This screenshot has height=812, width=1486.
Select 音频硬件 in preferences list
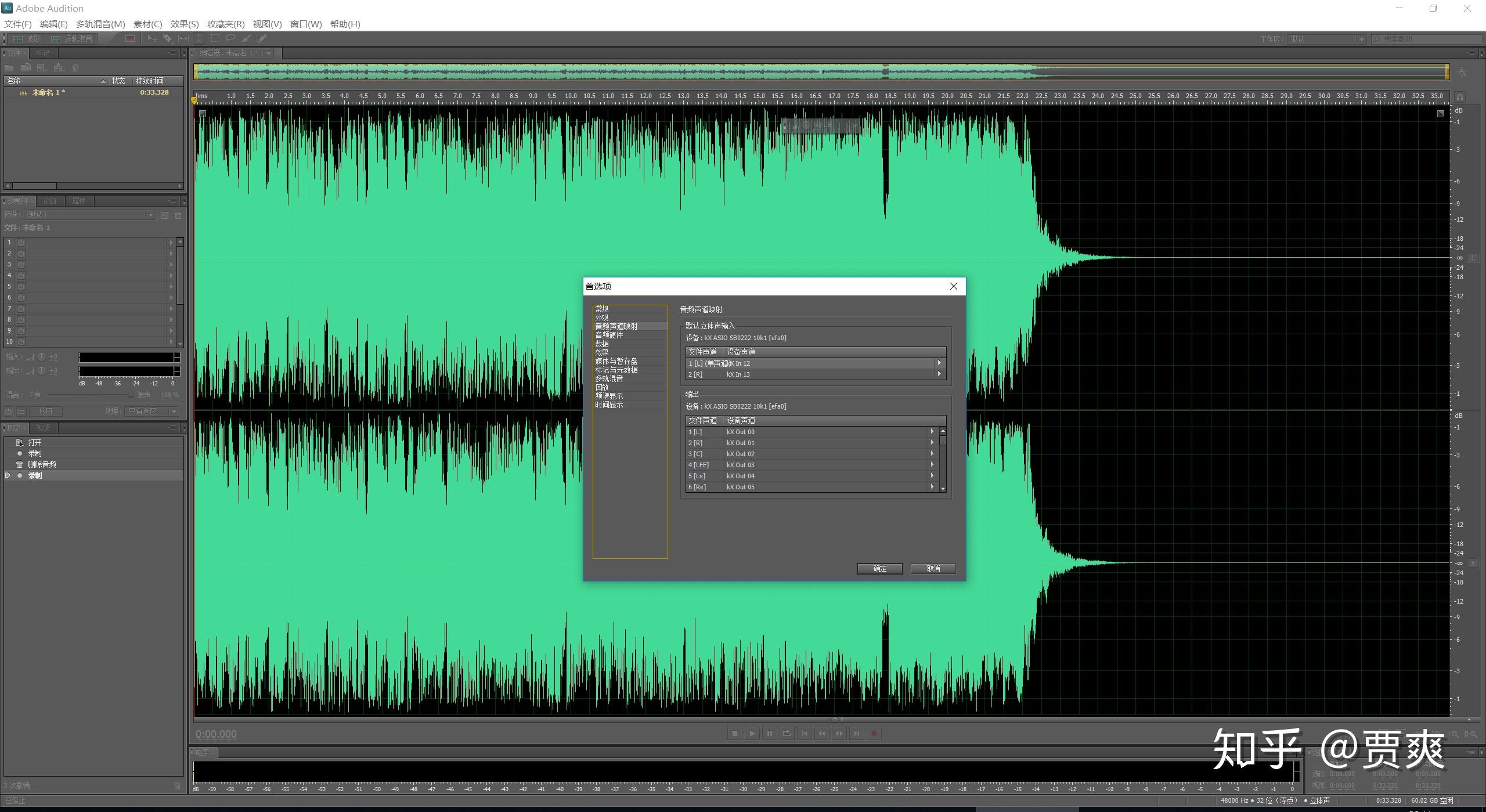[x=630, y=335]
